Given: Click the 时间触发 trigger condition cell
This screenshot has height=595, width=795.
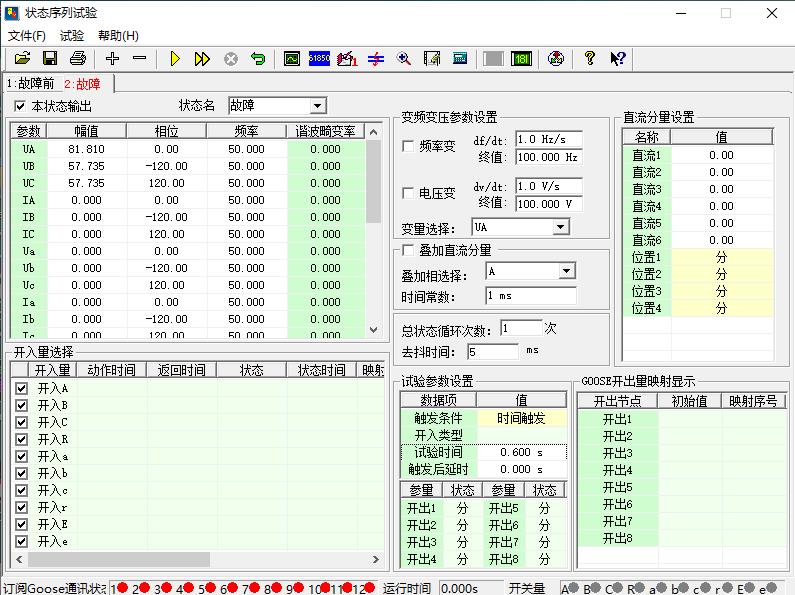Looking at the screenshot, I should point(521,418).
